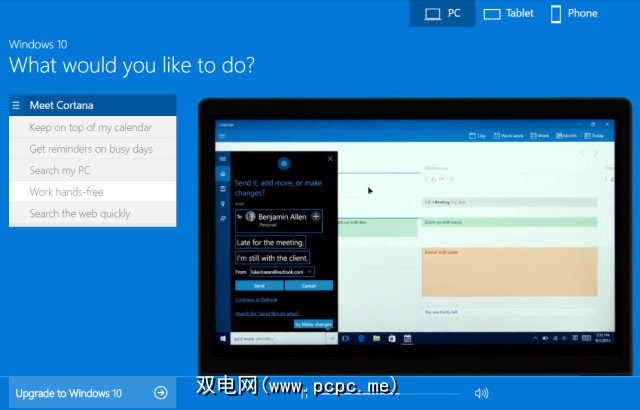The width and height of the screenshot is (640, 410).
Task: Open the Cortana Reminders lightbulb icon
Action: click(222, 204)
